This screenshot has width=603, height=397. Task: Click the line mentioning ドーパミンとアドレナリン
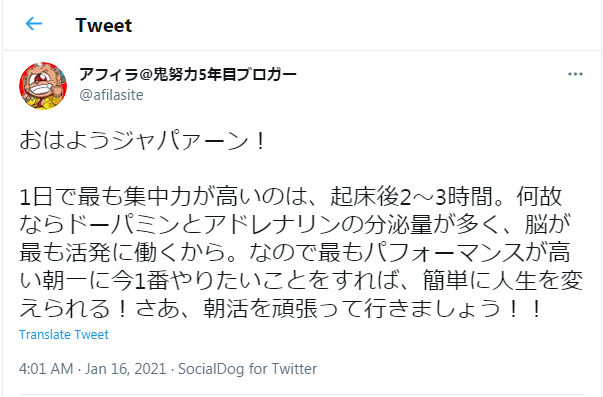point(295,225)
